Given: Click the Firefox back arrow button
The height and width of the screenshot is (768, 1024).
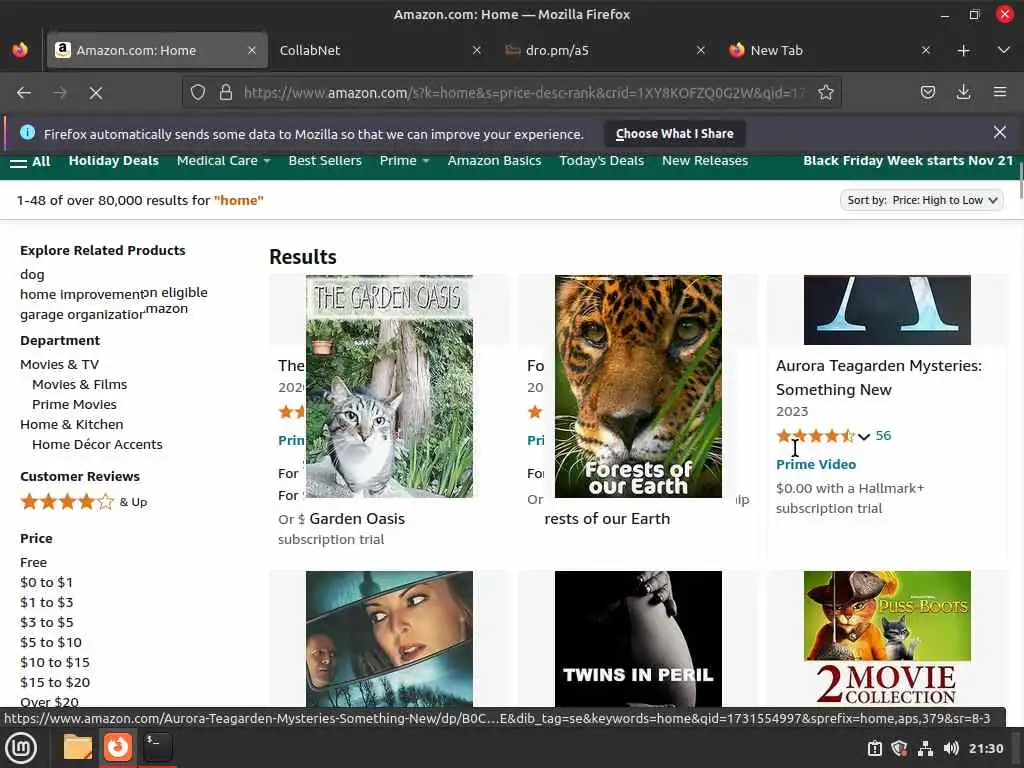Looking at the screenshot, I should click(x=24, y=93).
